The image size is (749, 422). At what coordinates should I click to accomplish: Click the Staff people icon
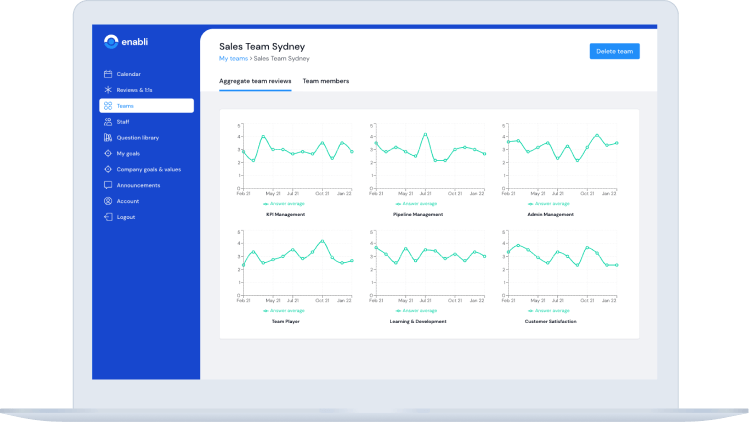click(x=107, y=122)
